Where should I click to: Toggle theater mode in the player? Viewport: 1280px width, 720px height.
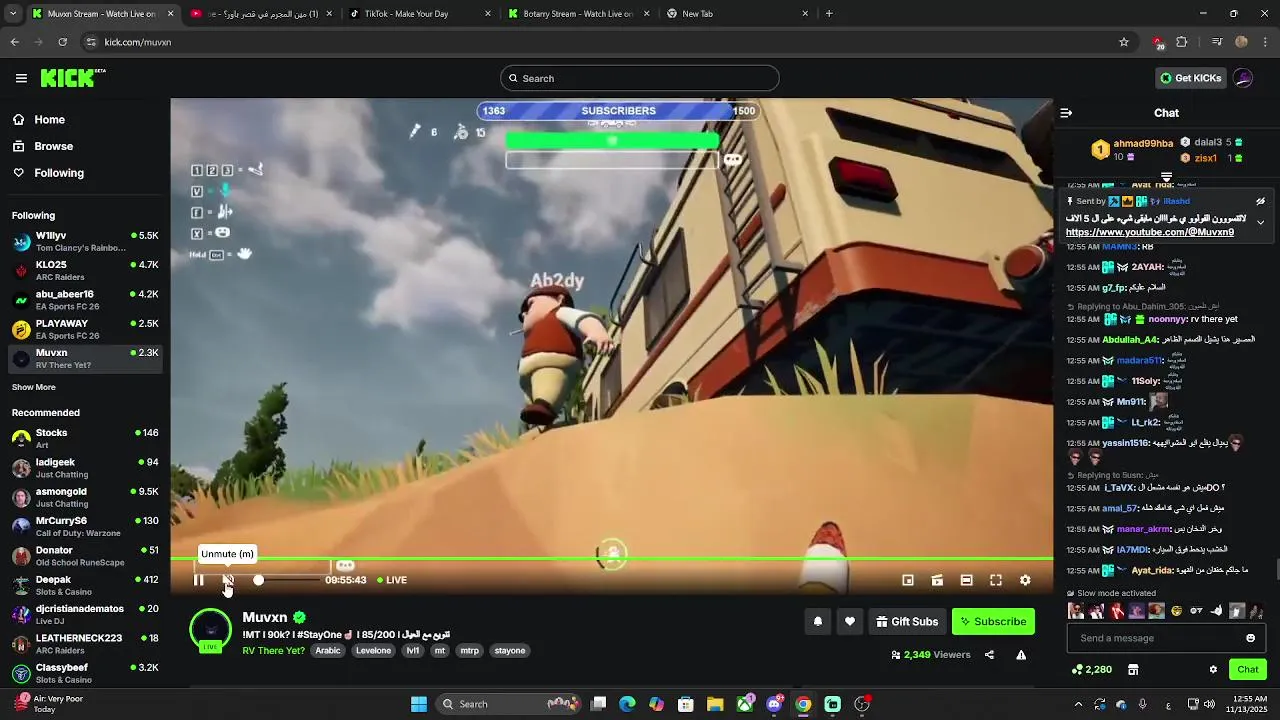click(x=966, y=580)
